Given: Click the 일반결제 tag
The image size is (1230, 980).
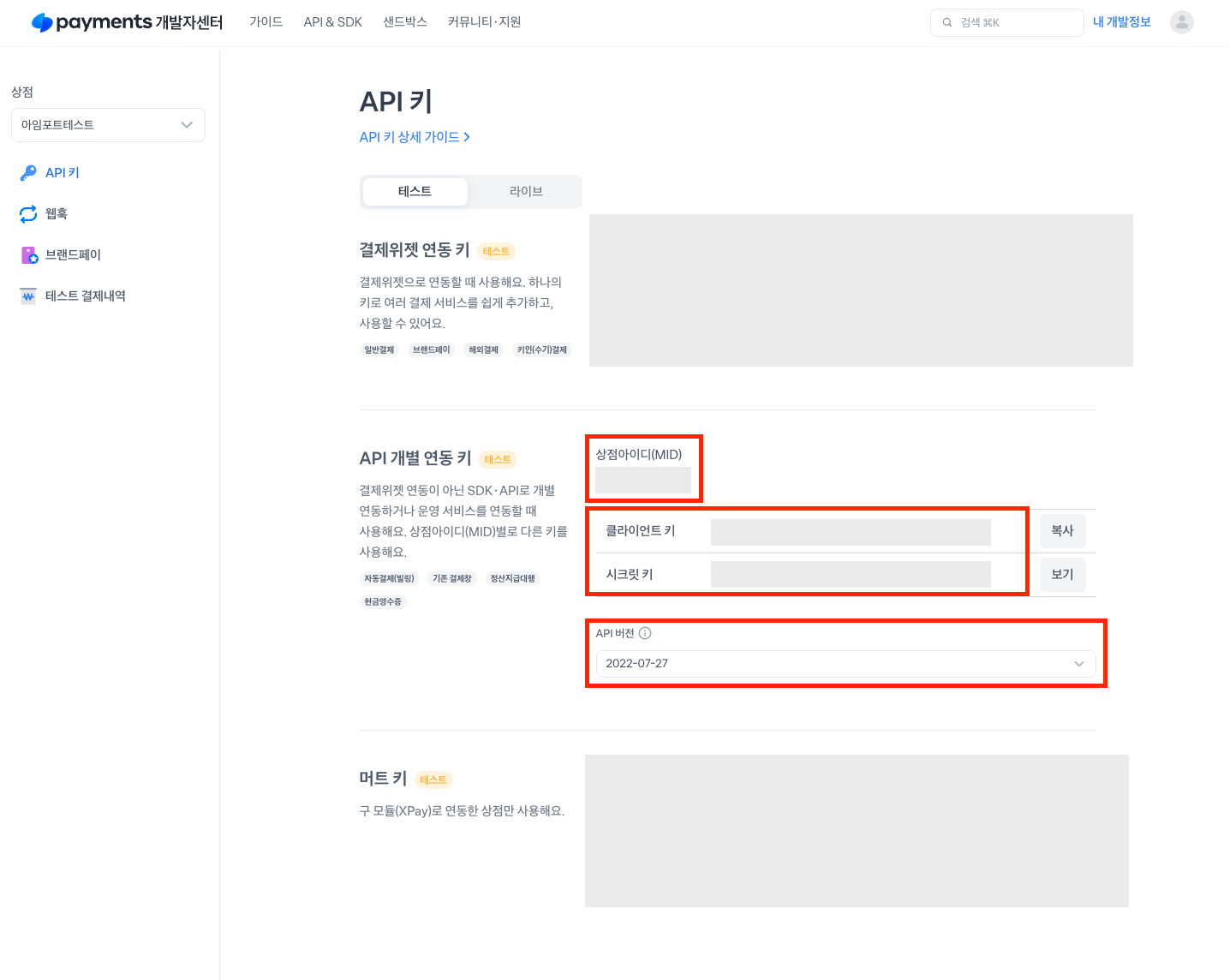Looking at the screenshot, I should [379, 350].
